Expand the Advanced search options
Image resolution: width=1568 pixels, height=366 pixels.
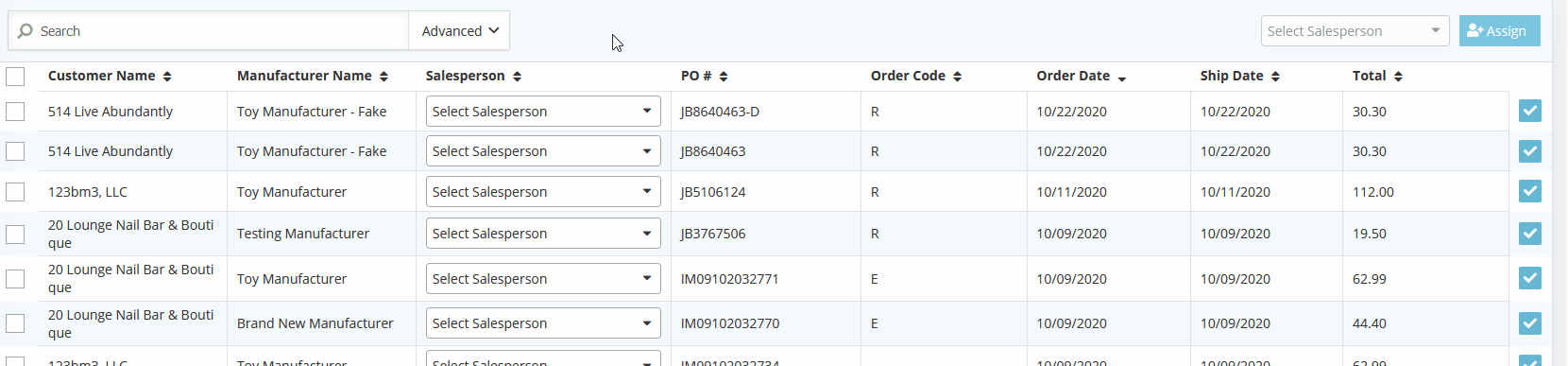coord(460,31)
